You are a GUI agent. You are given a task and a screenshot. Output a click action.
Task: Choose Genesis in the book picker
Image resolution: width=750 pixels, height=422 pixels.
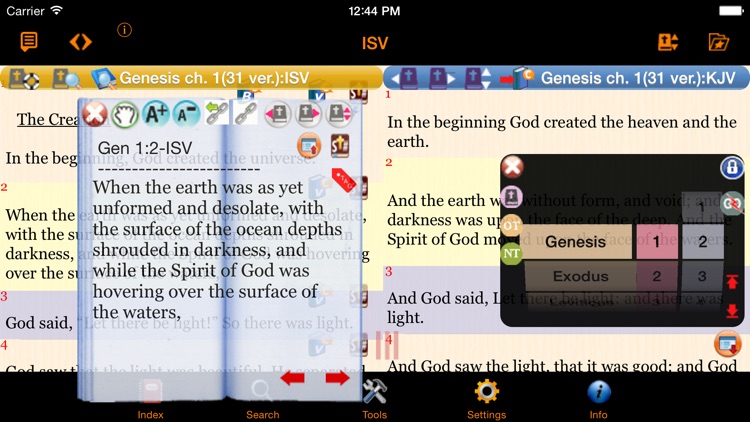click(x=578, y=242)
